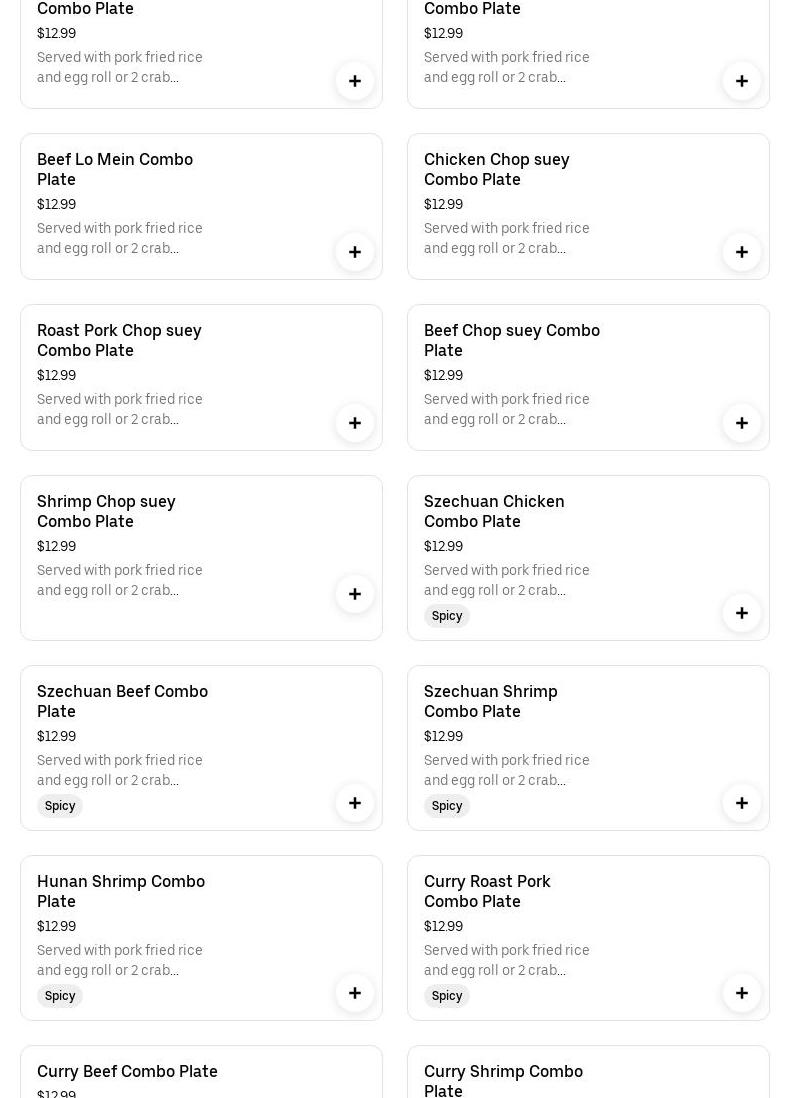The image size is (804, 1098).
Task: Add Curry Roast Pork Combo Plate
Action: (742, 993)
